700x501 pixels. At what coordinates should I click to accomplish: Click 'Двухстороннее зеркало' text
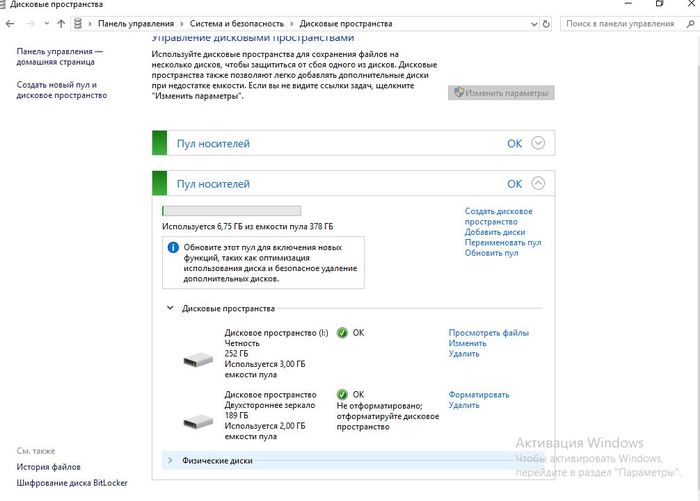tap(270, 405)
